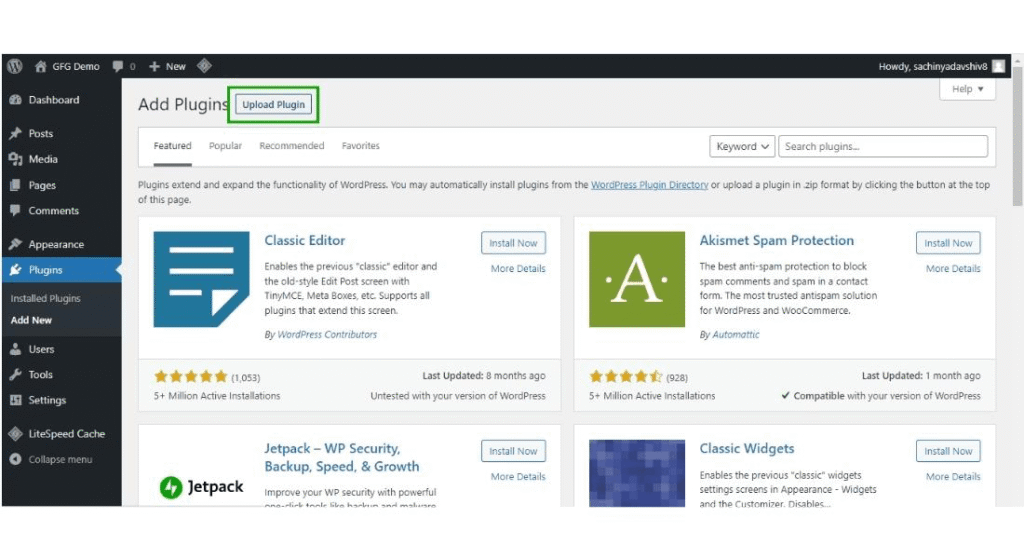This screenshot has height=559, width=1024.
Task: Open More Details for Classic Editor
Action: (x=518, y=268)
